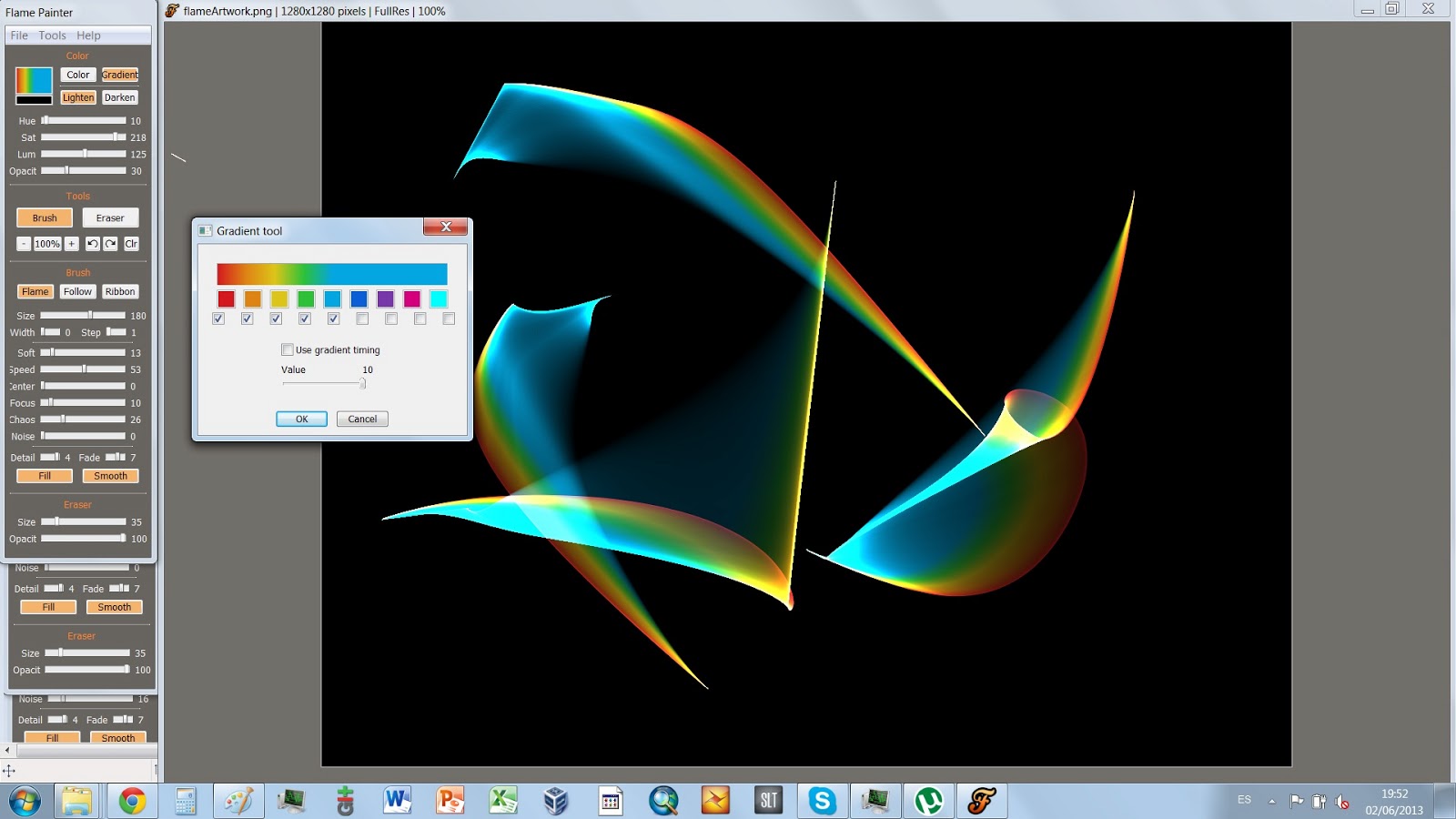1456x819 pixels.
Task: Choose the Follow brush type
Action: [x=77, y=291]
